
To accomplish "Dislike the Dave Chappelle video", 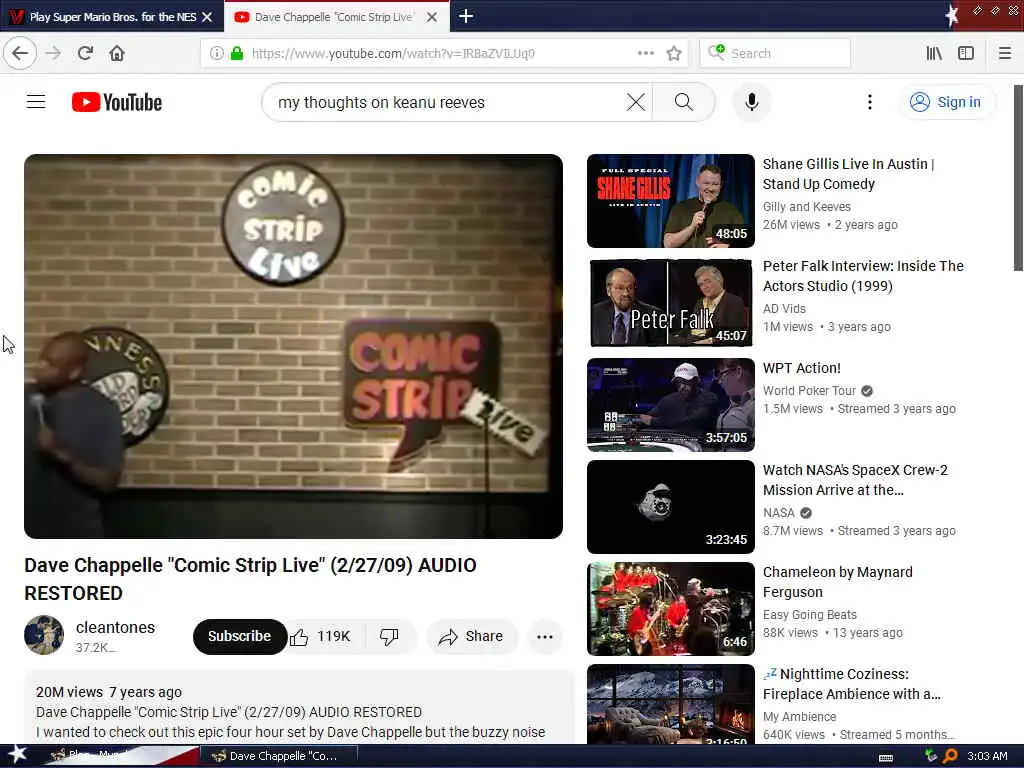I will (x=389, y=636).
